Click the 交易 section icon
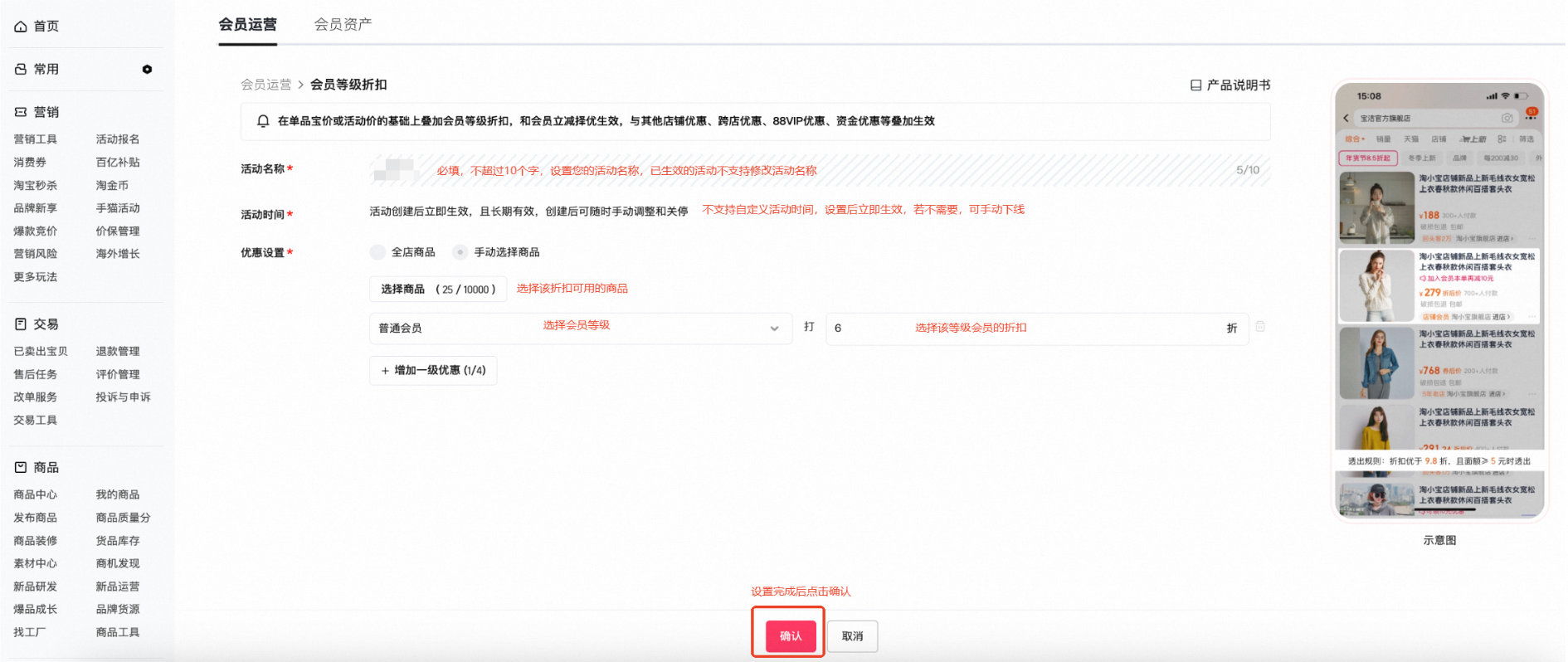This screenshot has width=1568, height=662. (x=21, y=324)
